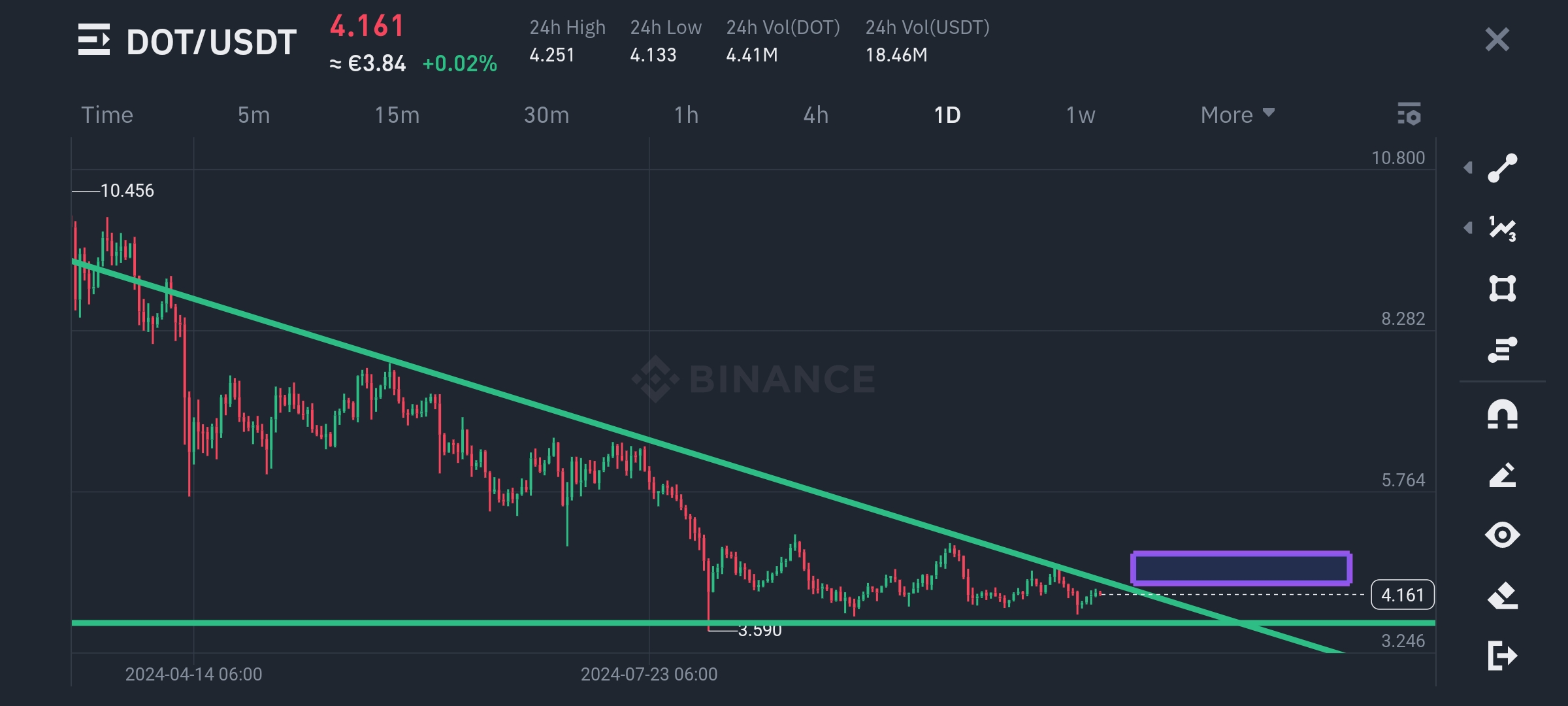Screen dimensions: 1568x706
Task: Select the rectangle shape drawing tool
Action: (x=1502, y=288)
